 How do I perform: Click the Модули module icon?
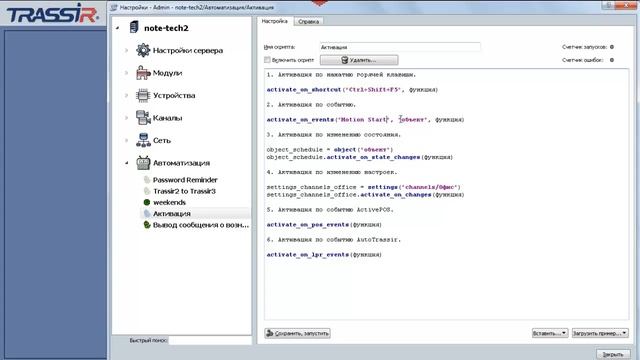point(143,73)
